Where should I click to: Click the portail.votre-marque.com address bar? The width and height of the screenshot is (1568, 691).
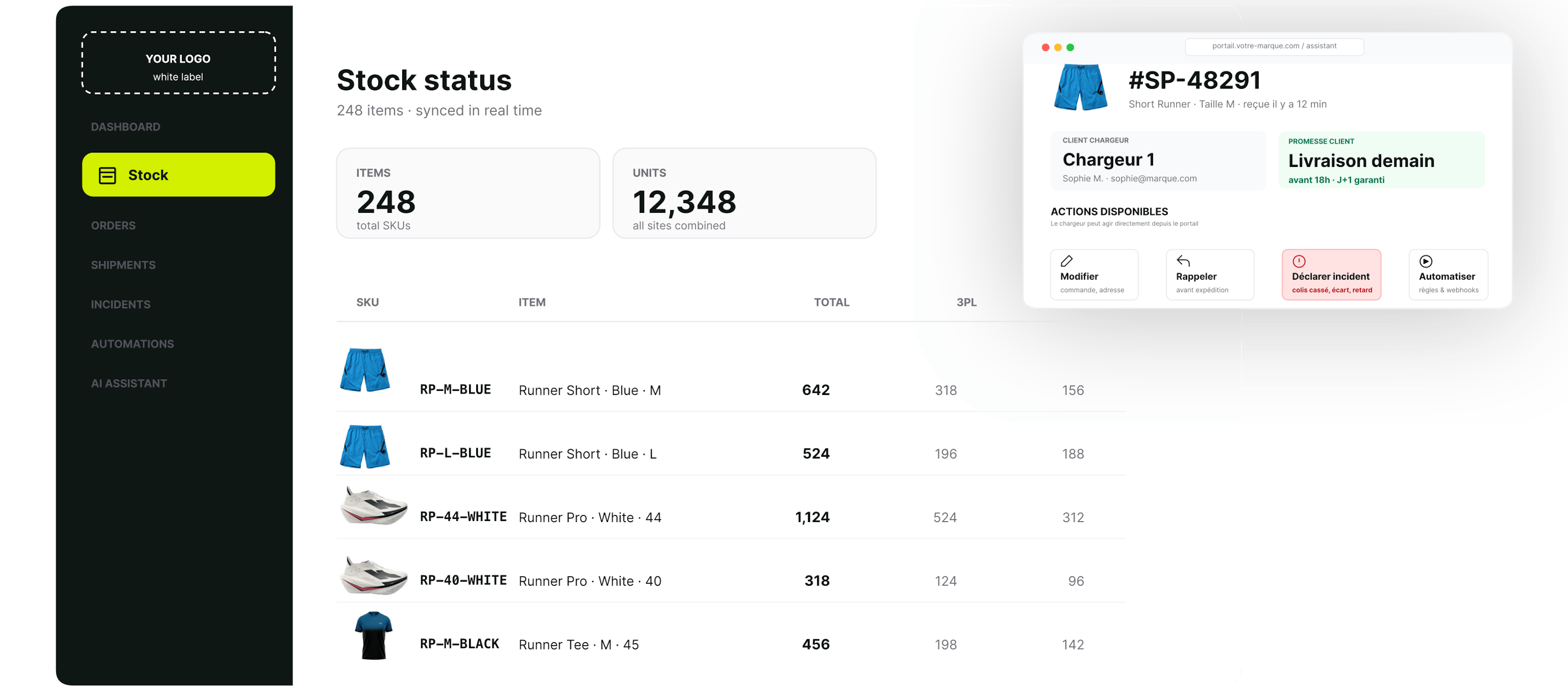pos(1274,46)
